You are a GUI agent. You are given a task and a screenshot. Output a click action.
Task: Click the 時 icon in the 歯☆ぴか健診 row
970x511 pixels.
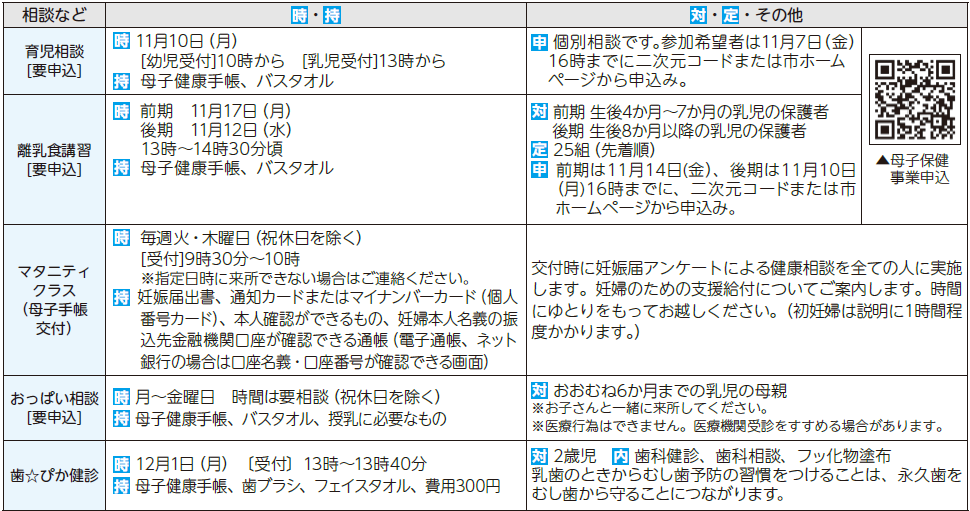point(121,464)
